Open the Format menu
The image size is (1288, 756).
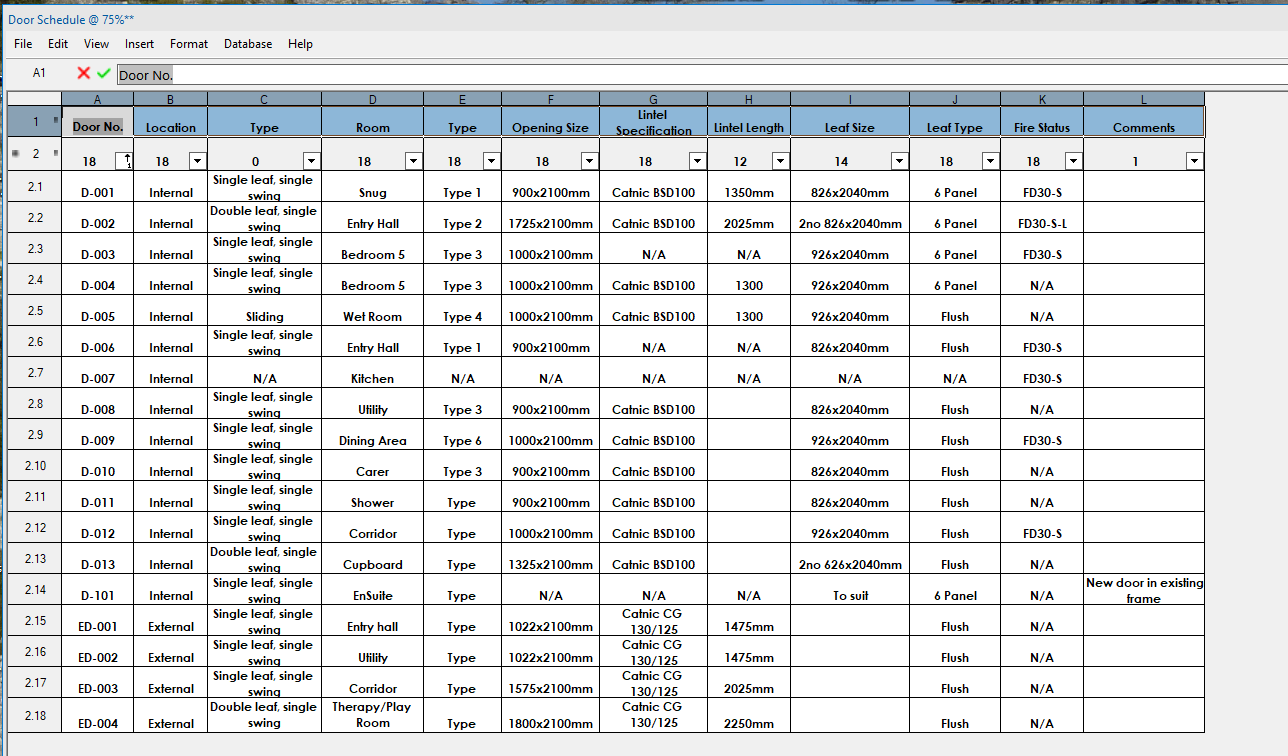tap(188, 44)
